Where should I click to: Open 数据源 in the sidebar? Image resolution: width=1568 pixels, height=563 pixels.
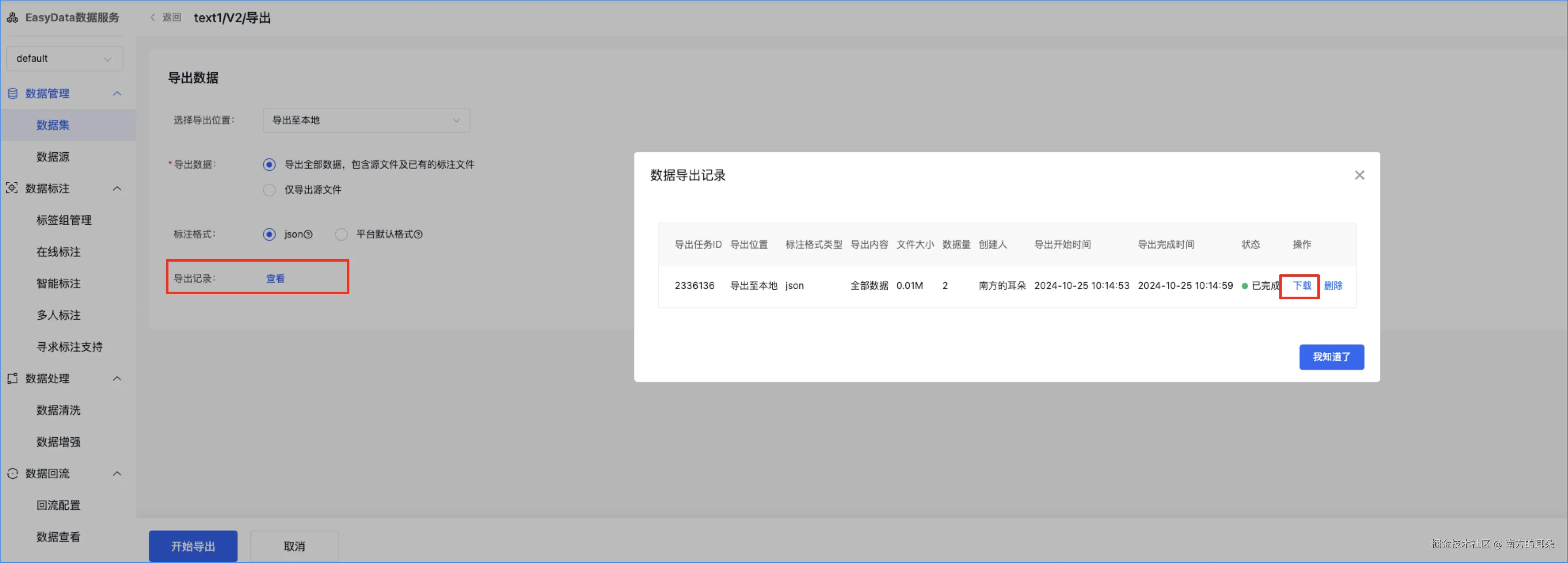(53, 156)
